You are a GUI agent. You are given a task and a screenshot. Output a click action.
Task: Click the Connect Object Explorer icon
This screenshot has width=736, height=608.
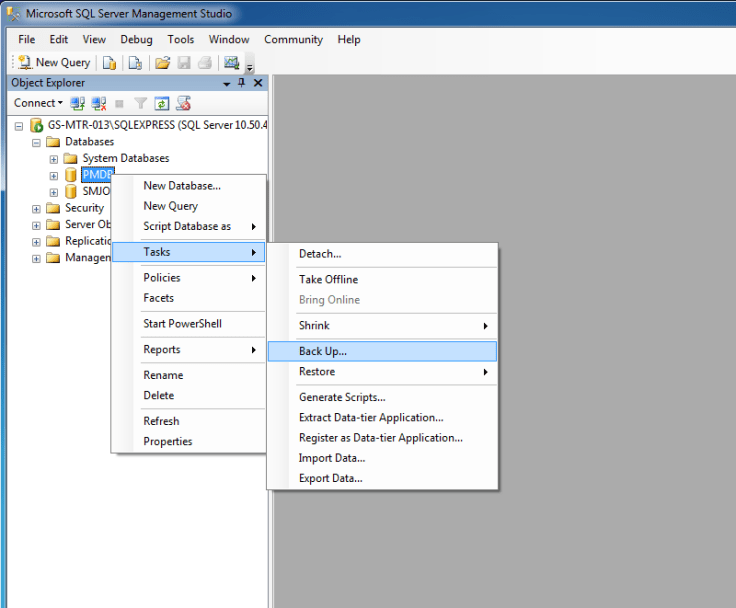pos(77,103)
